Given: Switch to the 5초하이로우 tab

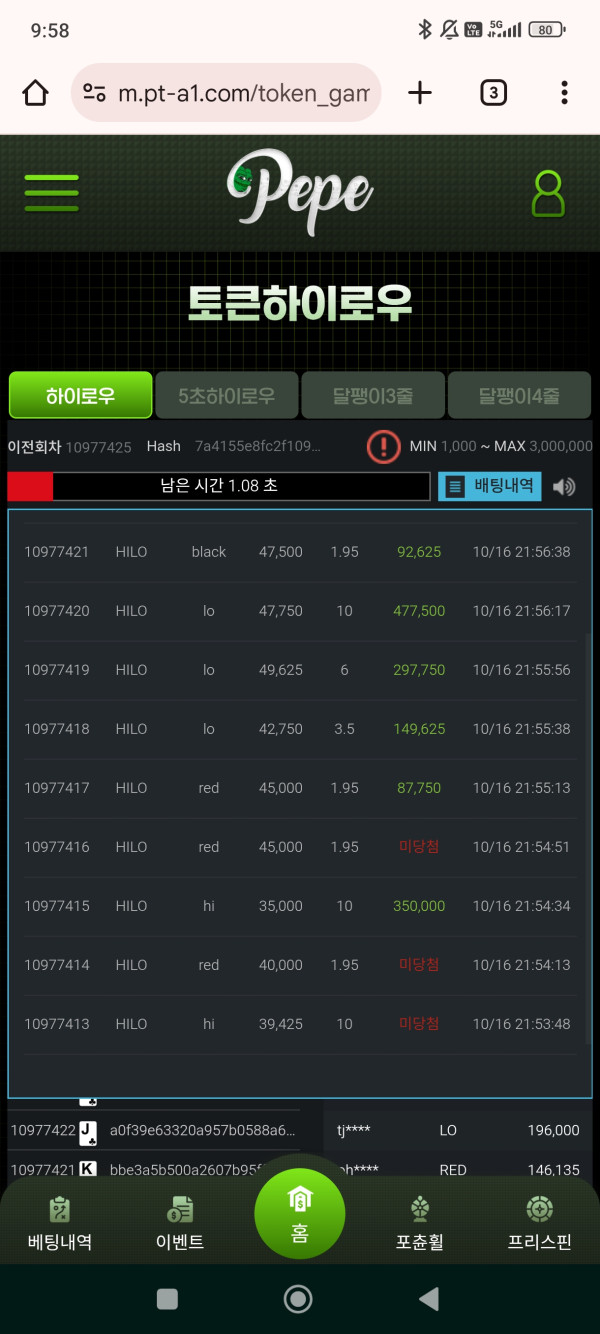Looking at the screenshot, I should click(226, 396).
